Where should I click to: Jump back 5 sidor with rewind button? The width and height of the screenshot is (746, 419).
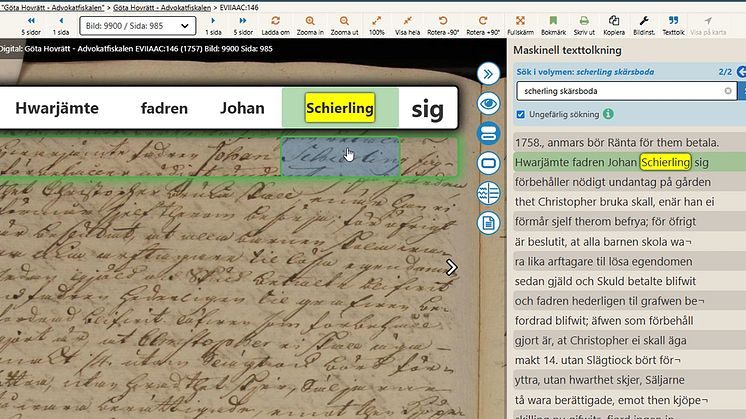(30, 21)
